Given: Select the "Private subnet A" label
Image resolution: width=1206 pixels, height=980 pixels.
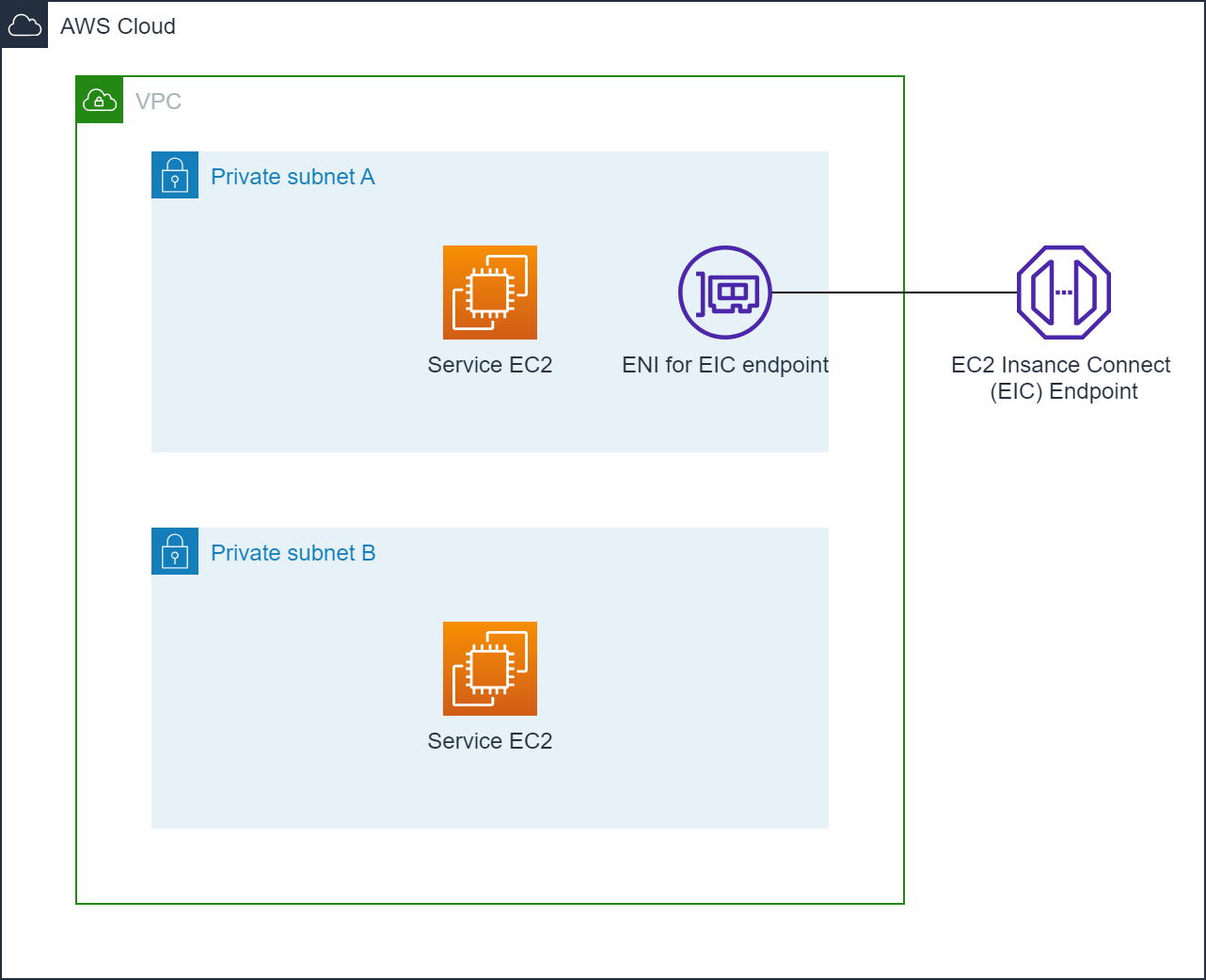Looking at the screenshot, I should (293, 177).
